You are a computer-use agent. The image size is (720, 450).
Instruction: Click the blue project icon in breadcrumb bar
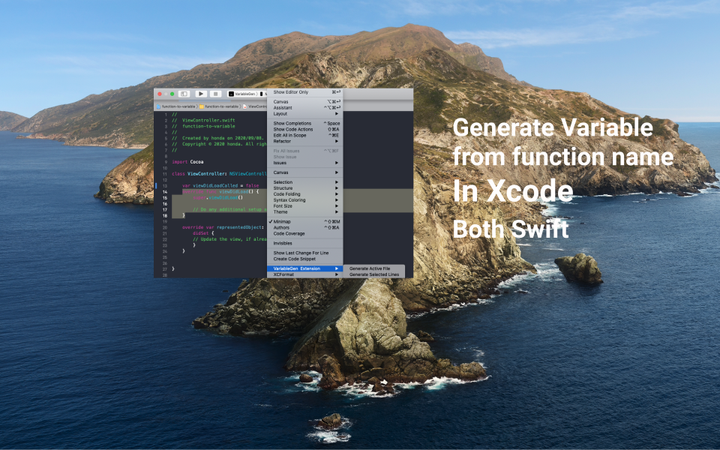click(x=159, y=107)
